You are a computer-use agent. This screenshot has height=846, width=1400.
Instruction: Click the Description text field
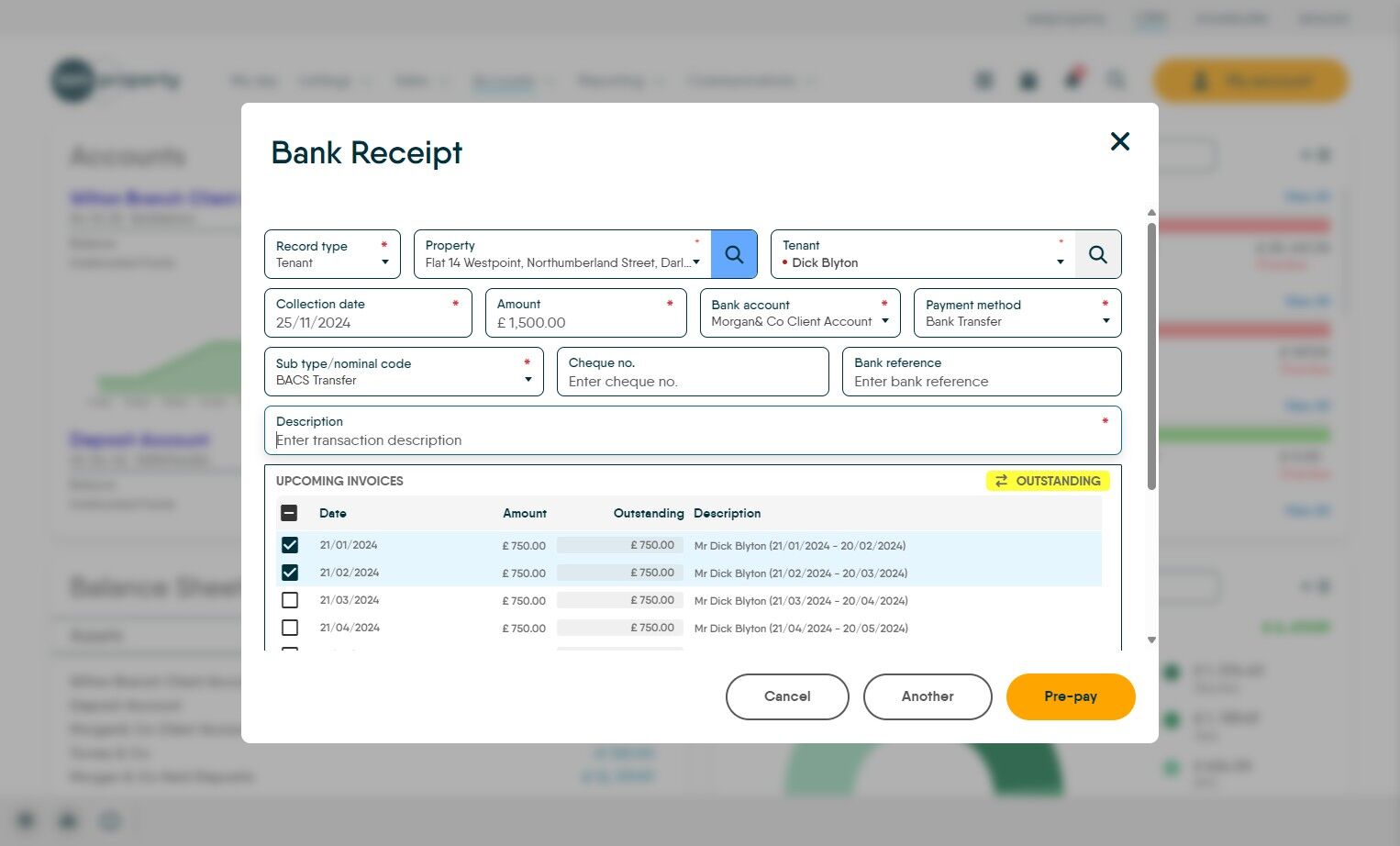[693, 430]
